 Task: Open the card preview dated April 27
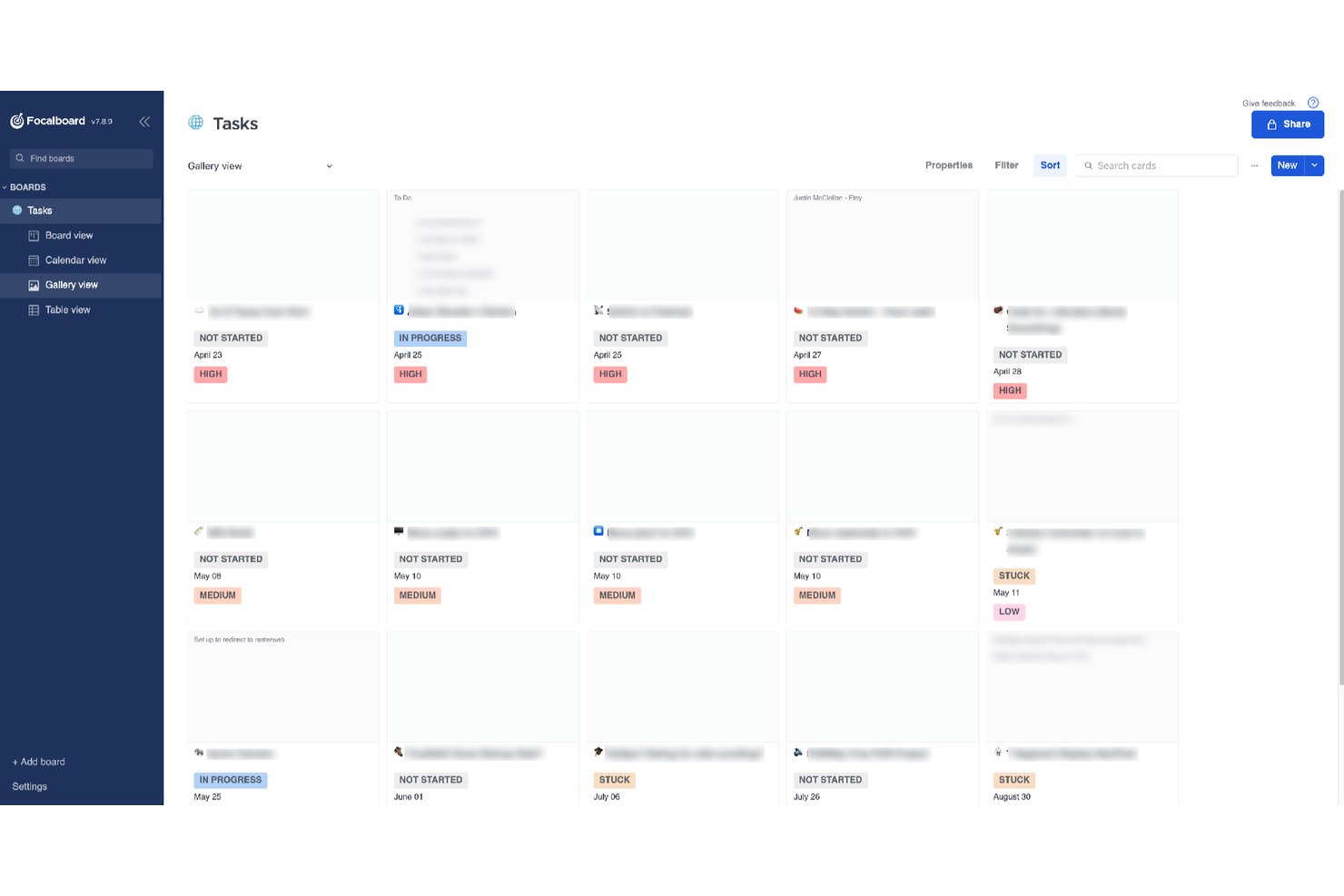pos(882,245)
